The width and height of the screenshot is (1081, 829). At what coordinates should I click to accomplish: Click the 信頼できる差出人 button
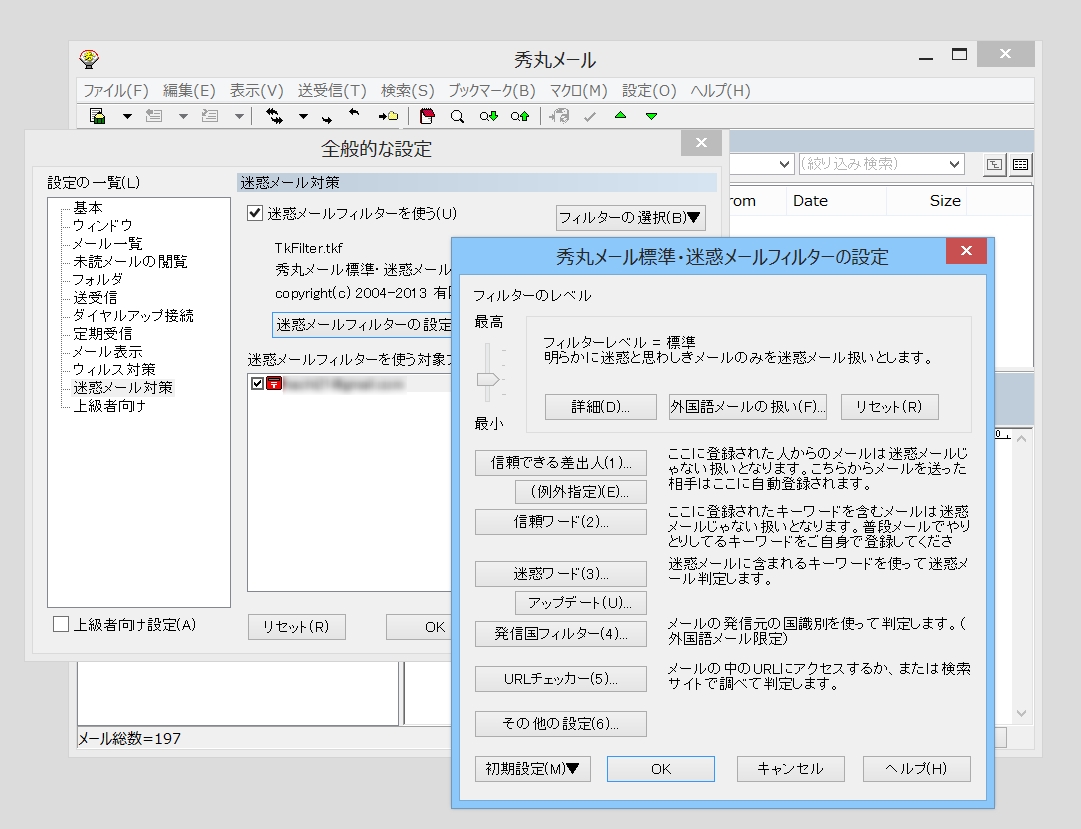(x=560, y=462)
